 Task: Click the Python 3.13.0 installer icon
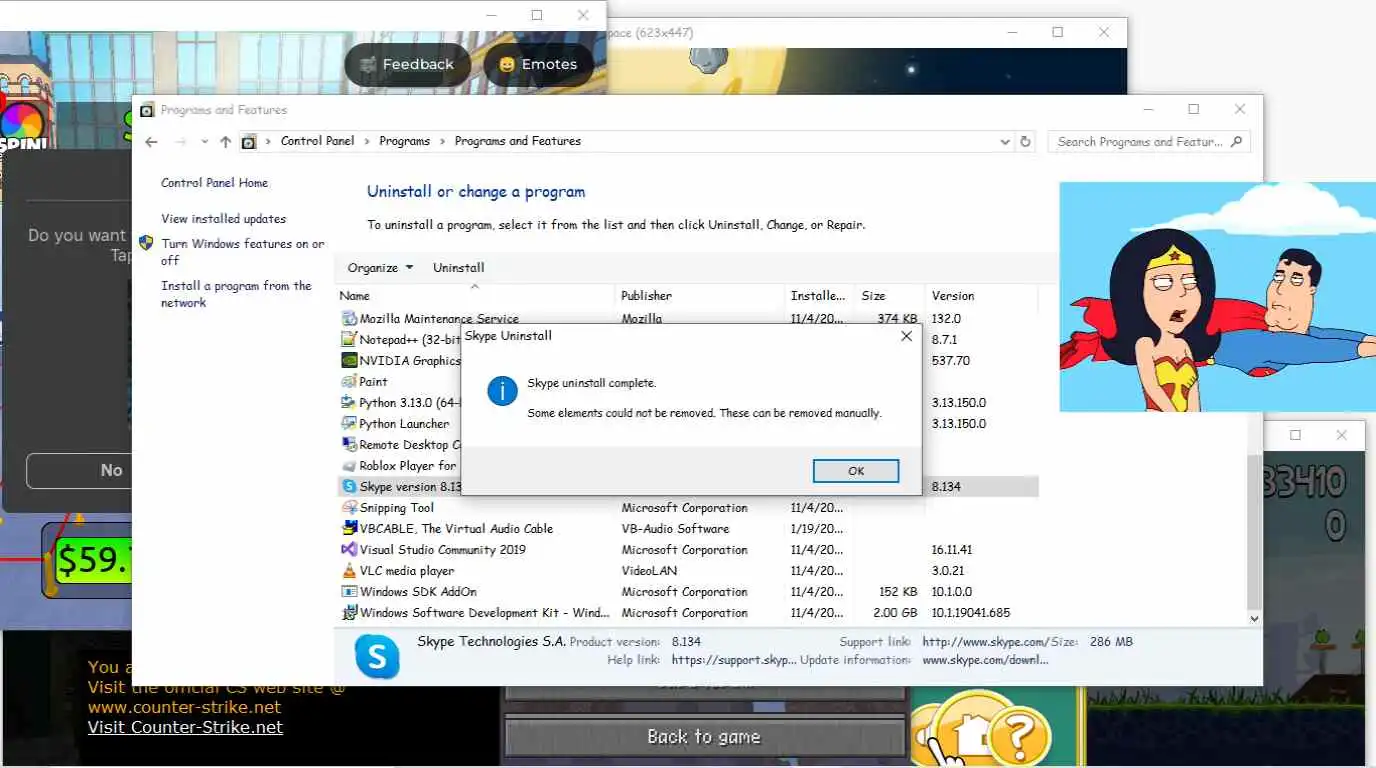point(349,403)
